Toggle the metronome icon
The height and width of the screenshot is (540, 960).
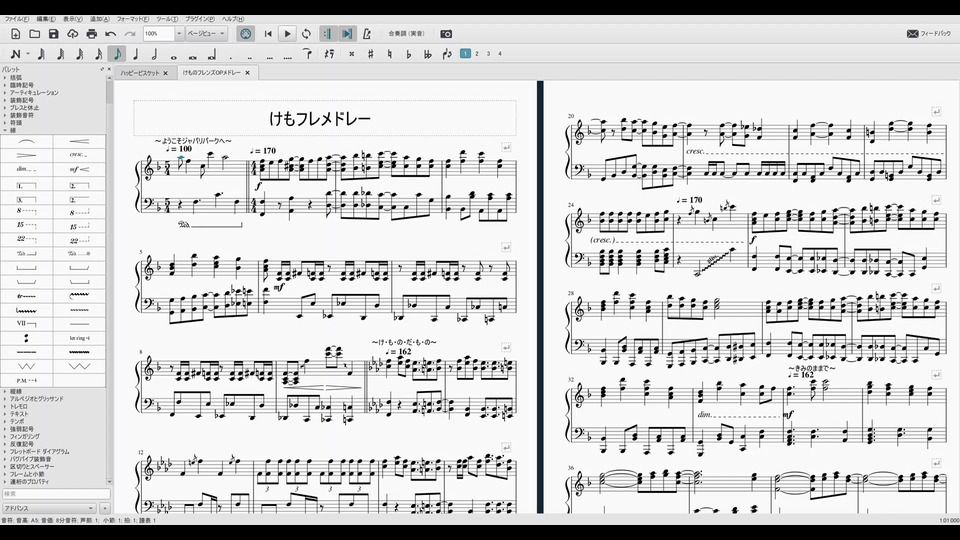tap(366, 34)
